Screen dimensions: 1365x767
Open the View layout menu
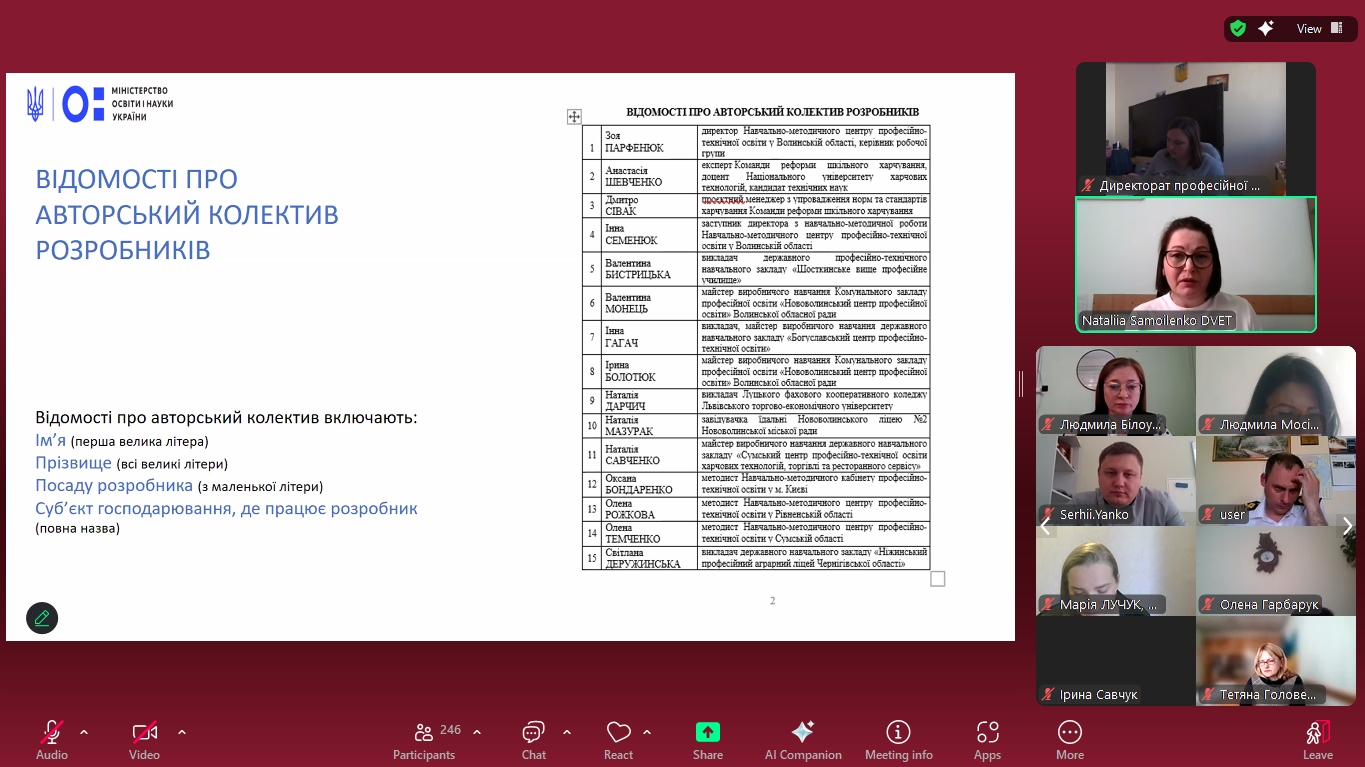tap(1309, 29)
